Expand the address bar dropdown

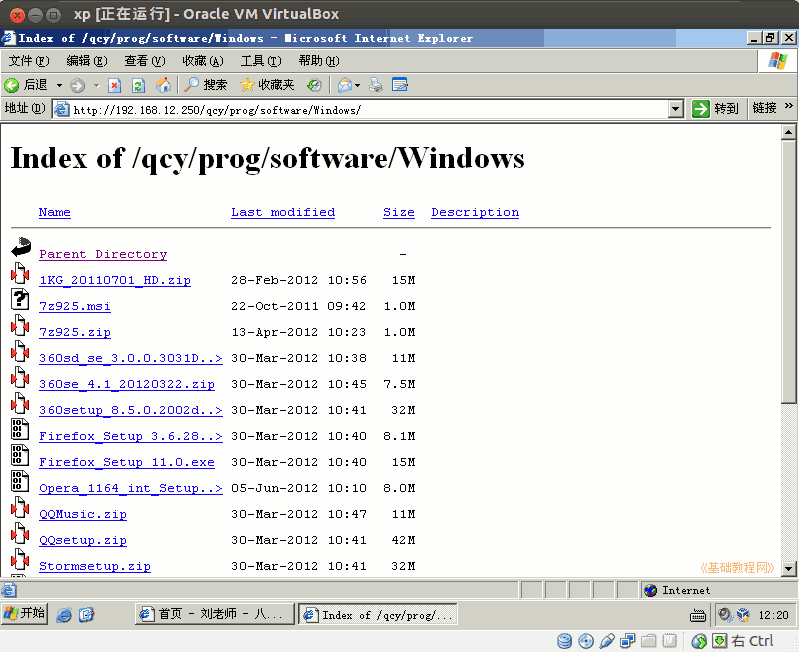(676, 108)
